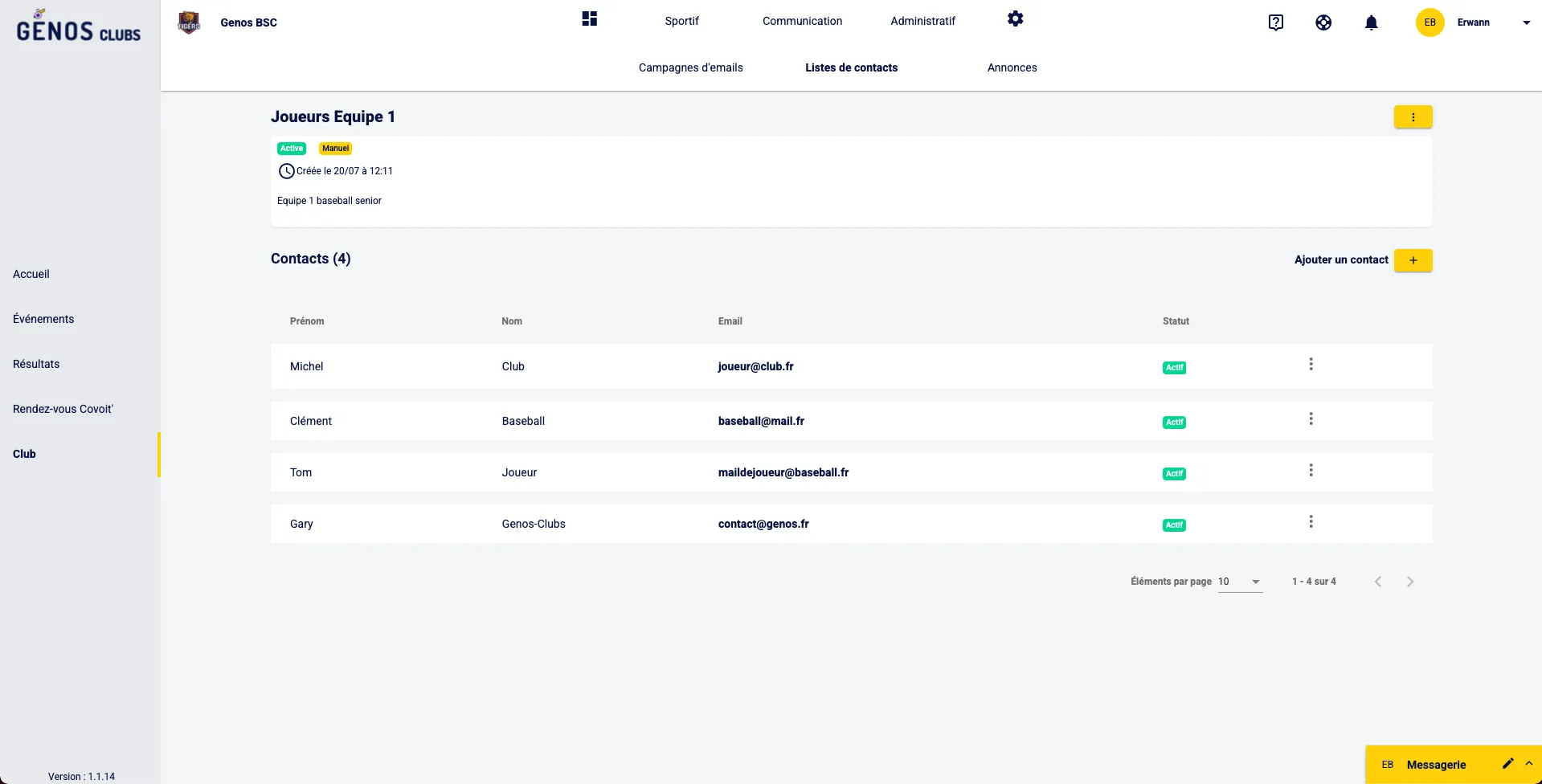Open the Administratif menu
The height and width of the screenshot is (784, 1542).
point(922,21)
